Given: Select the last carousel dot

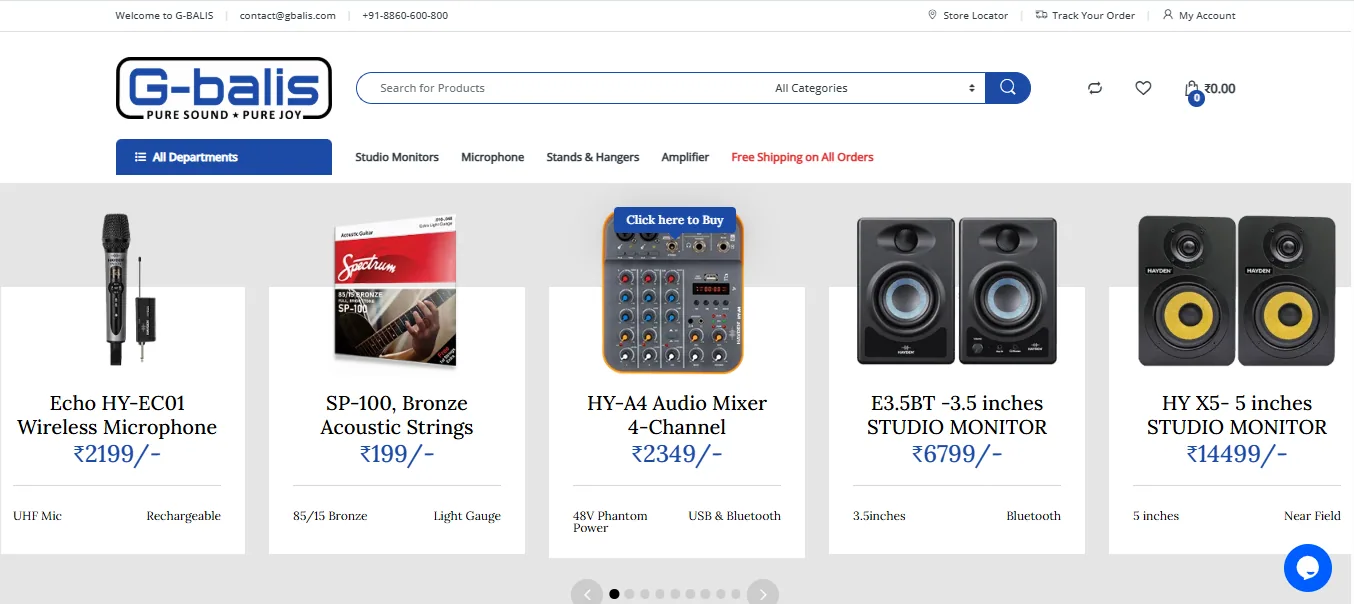Looking at the screenshot, I should [736, 594].
